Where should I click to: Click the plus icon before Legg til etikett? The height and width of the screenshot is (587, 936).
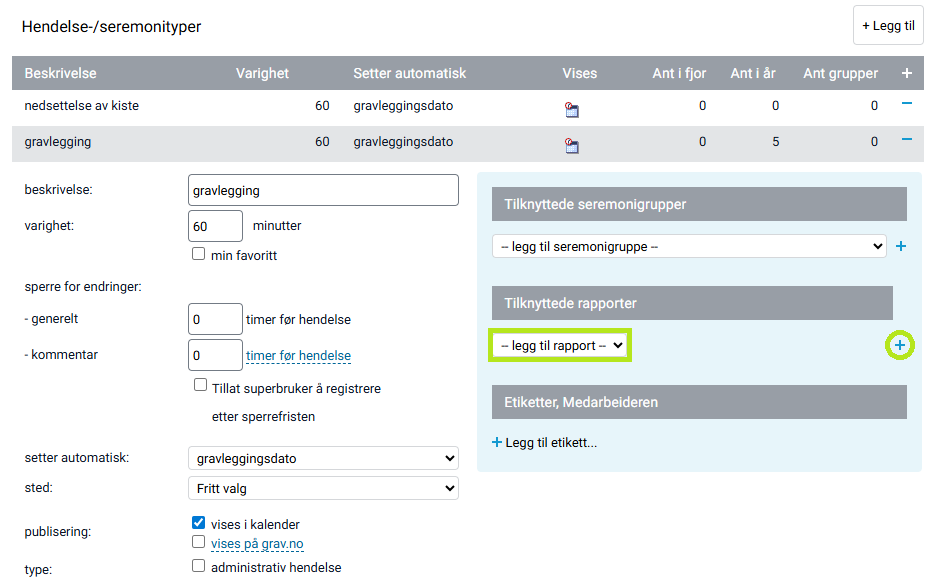496,441
